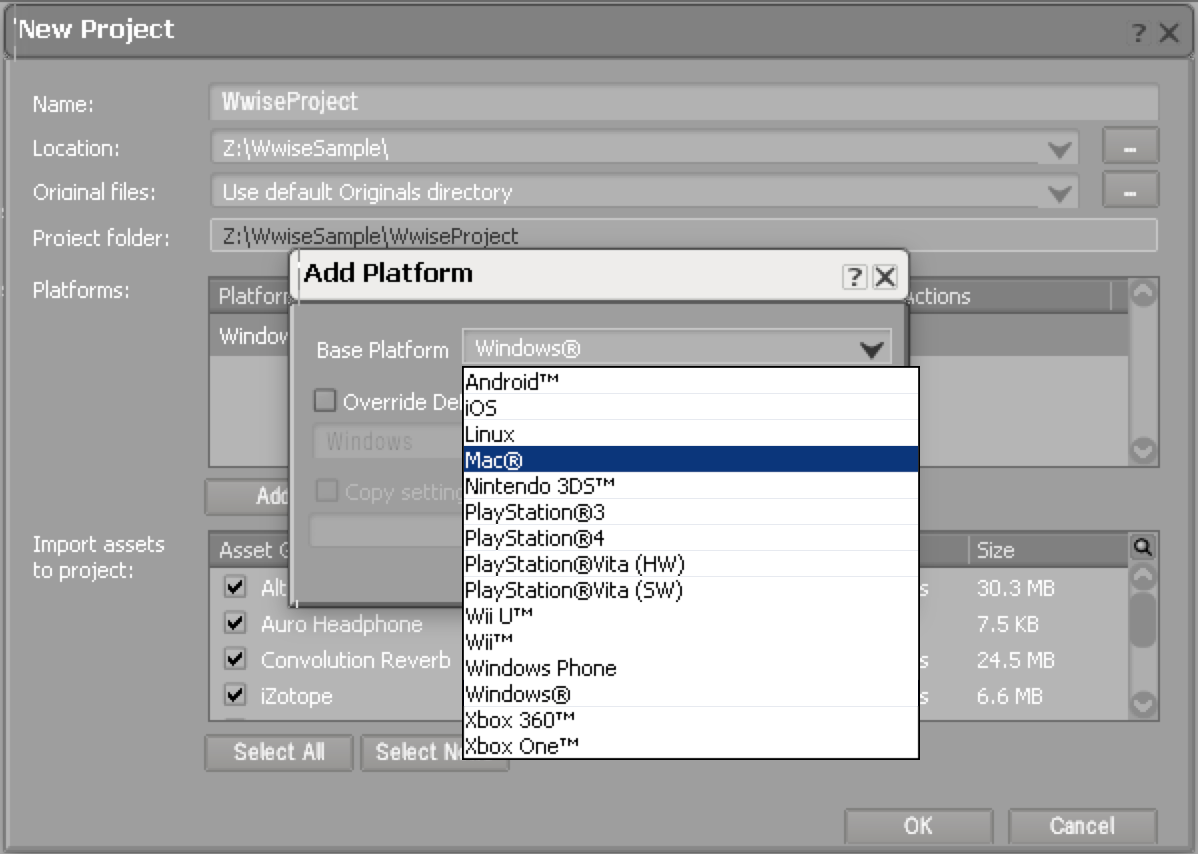The height and width of the screenshot is (854, 1198).
Task: Uncheck the Convolution Reverb checkbox
Action: [x=235, y=658]
